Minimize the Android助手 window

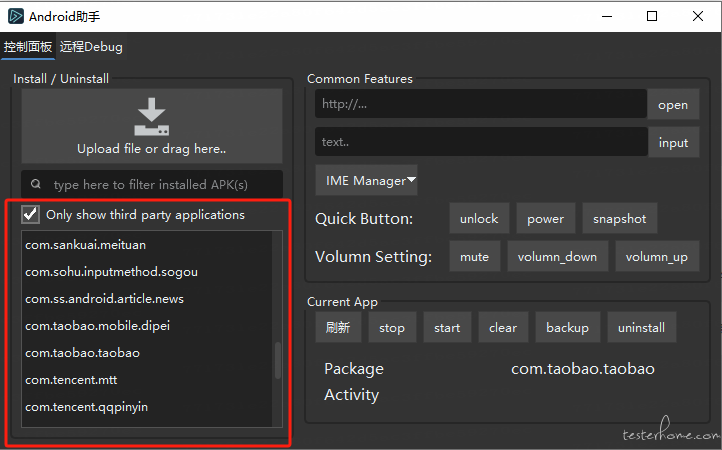607,16
